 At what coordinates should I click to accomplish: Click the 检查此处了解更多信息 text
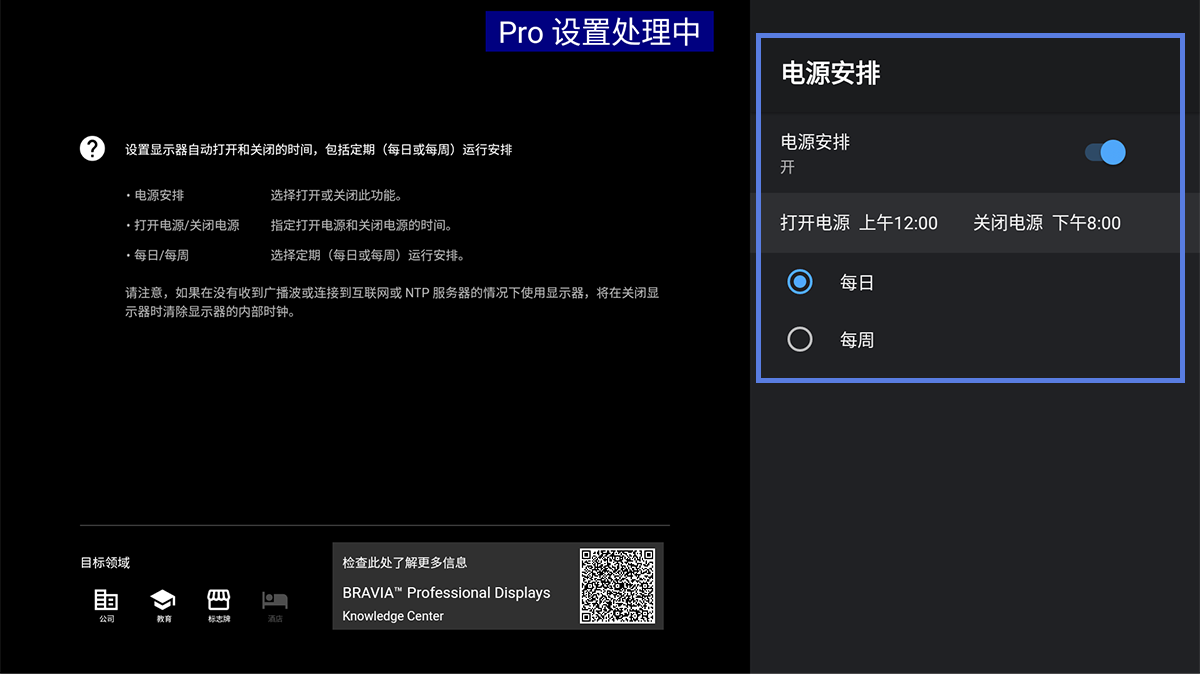404,563
